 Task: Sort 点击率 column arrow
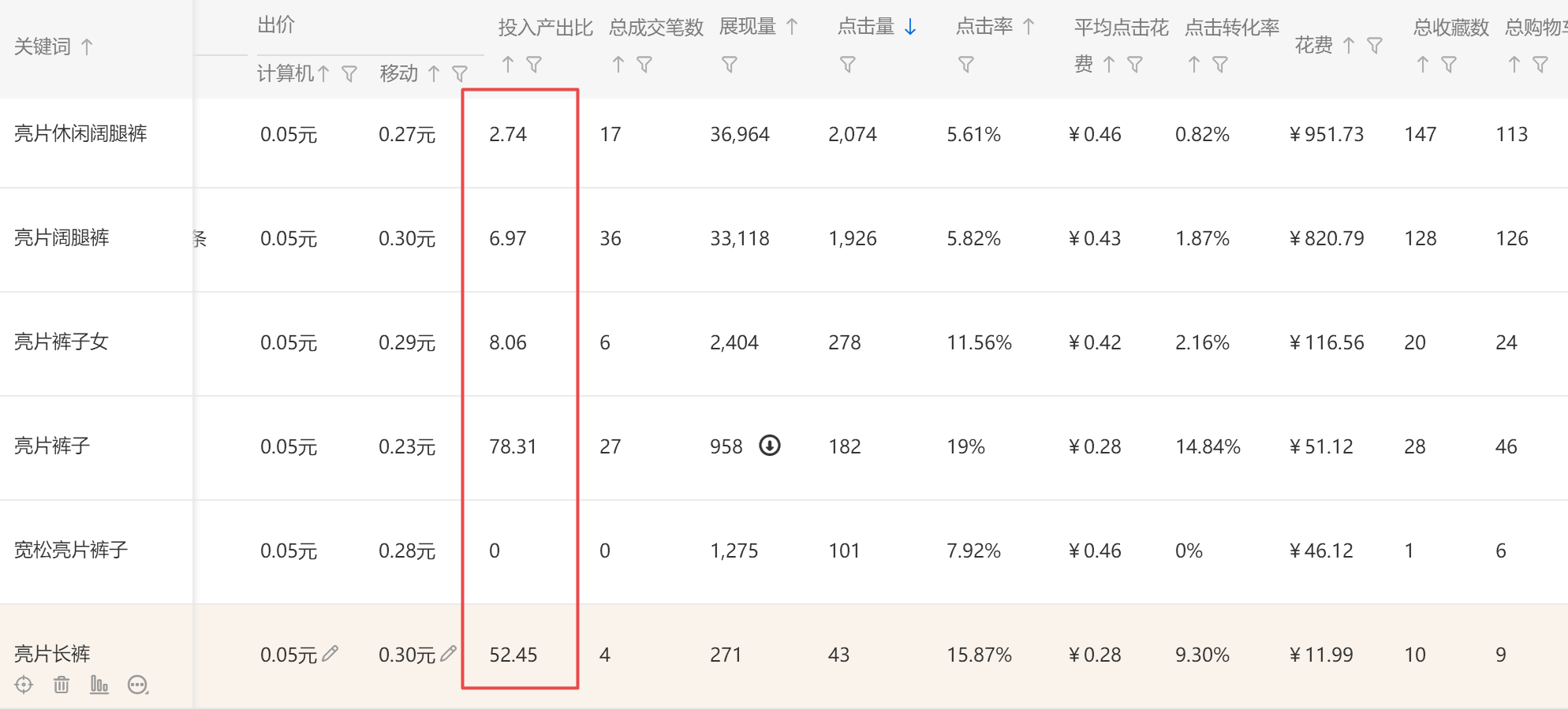1029,27
